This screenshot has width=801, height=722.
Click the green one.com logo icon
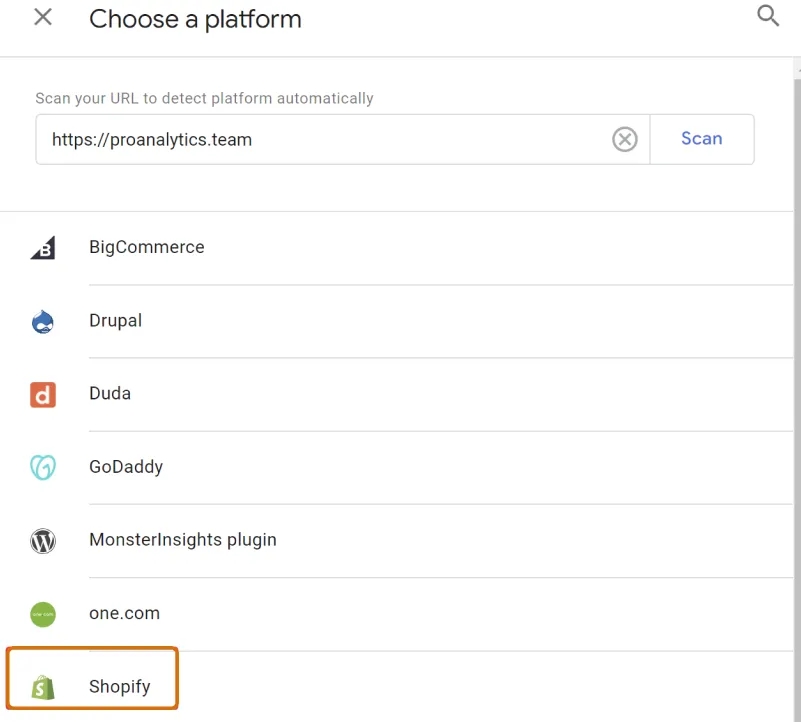click(43, 614)
